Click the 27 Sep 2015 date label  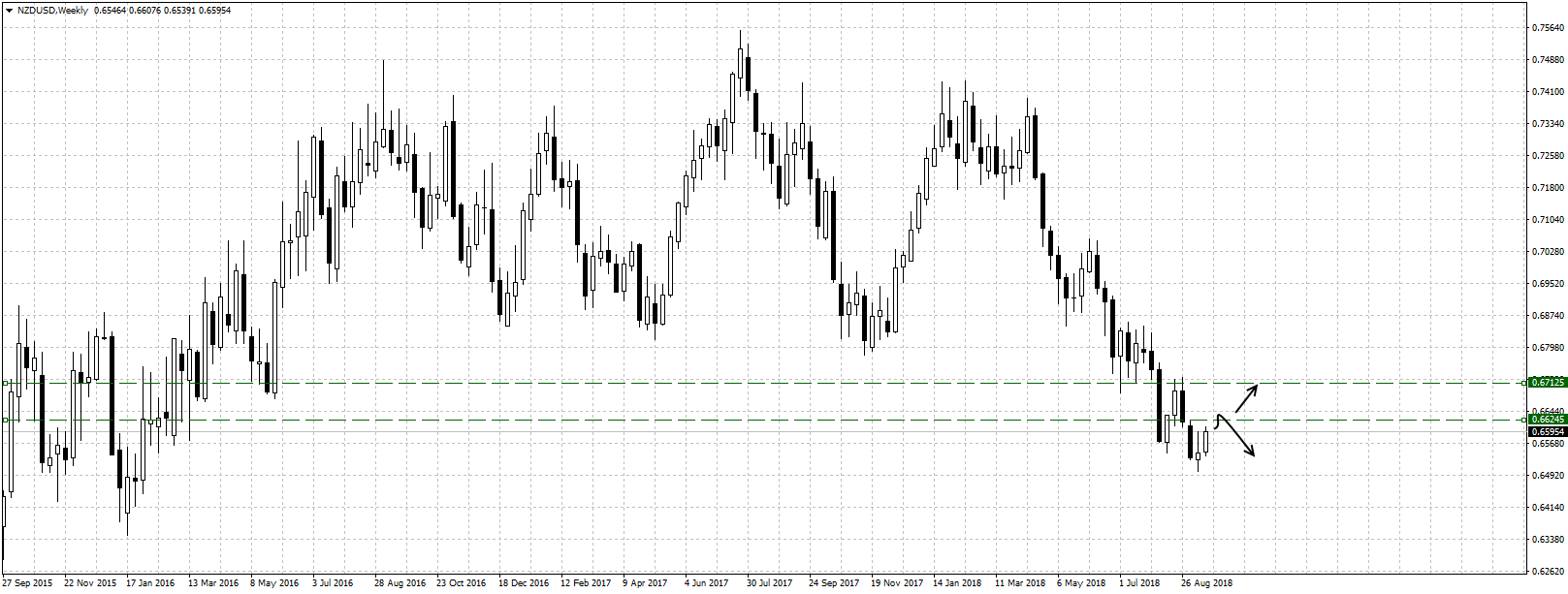pos(28,583)
